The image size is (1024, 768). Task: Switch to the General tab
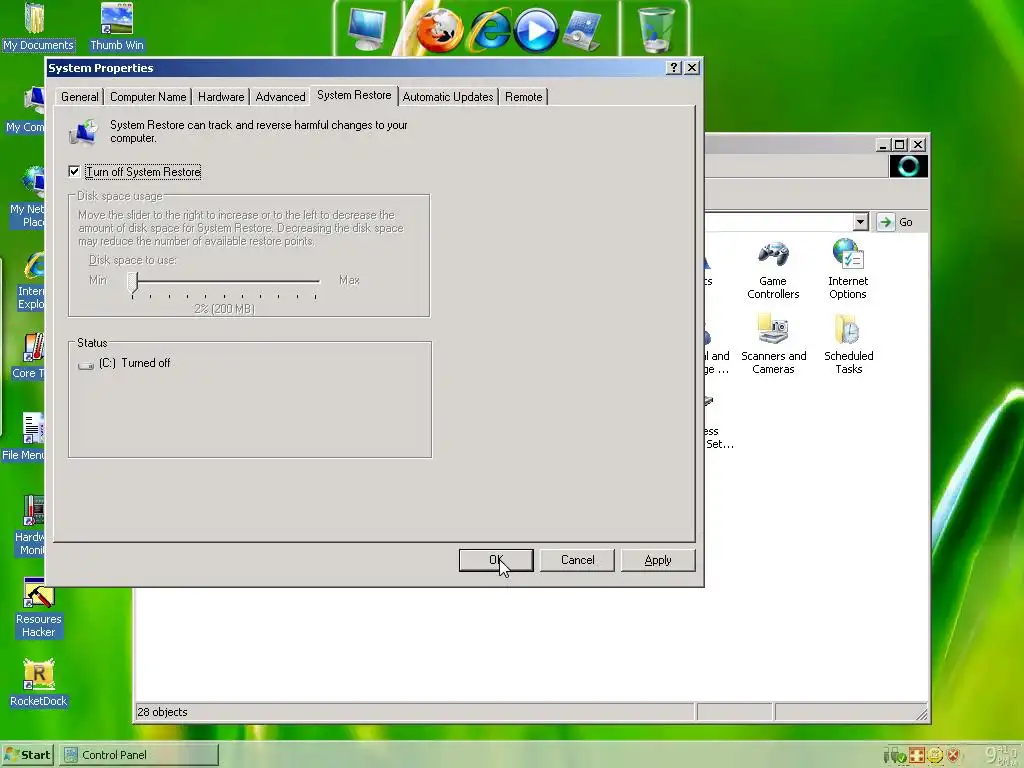(80, 97)
